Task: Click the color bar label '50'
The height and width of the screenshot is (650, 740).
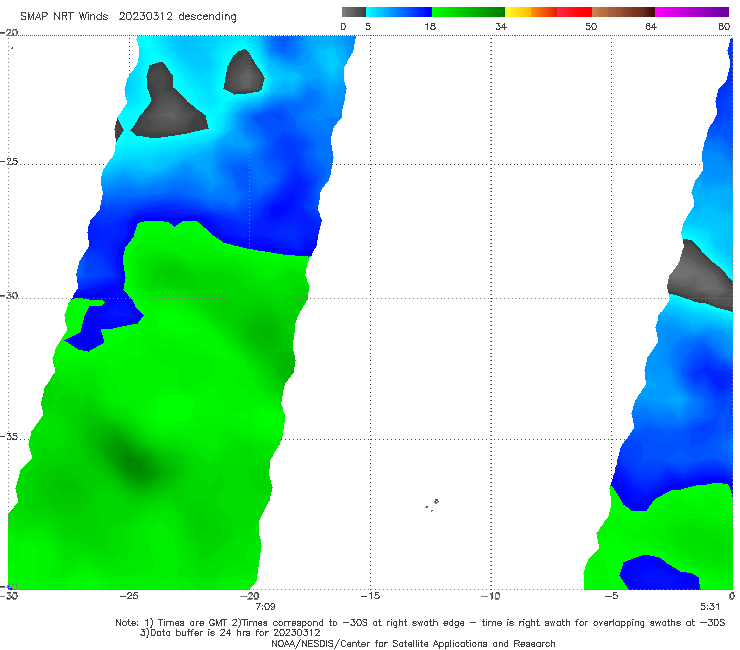Action: (x=591, y=27)
